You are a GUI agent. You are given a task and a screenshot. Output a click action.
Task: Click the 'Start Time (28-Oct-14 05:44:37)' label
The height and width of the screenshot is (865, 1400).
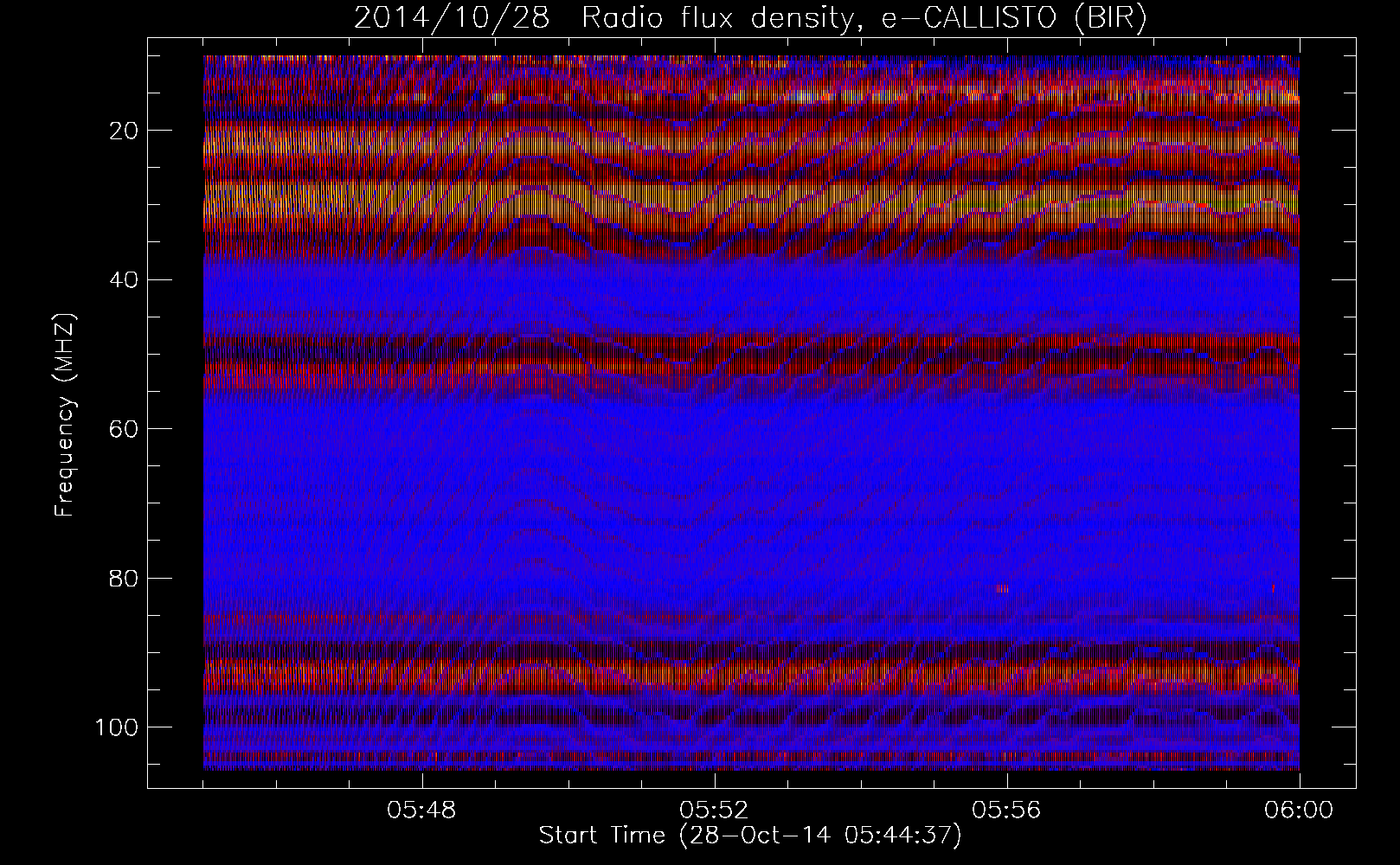pos(750,836)
